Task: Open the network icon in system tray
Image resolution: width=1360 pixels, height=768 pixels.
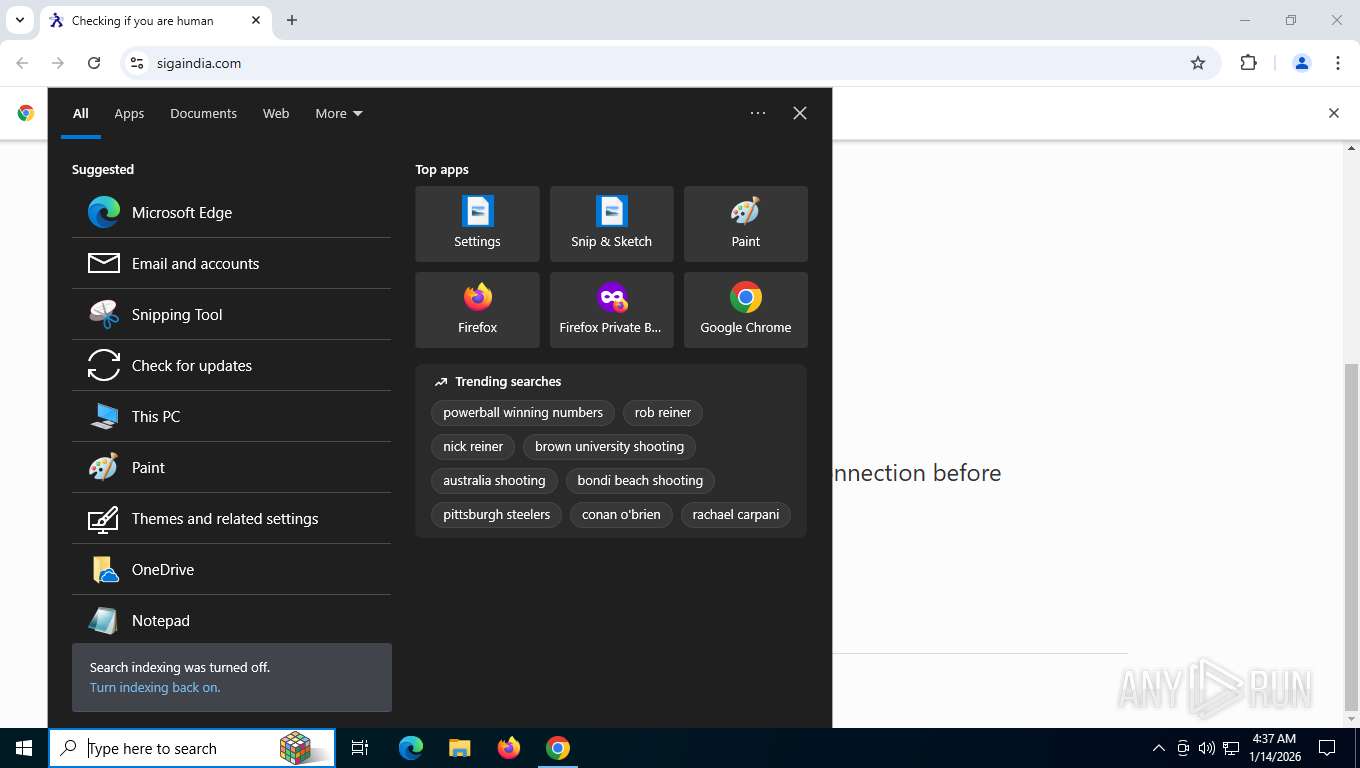Action: 1231,748
